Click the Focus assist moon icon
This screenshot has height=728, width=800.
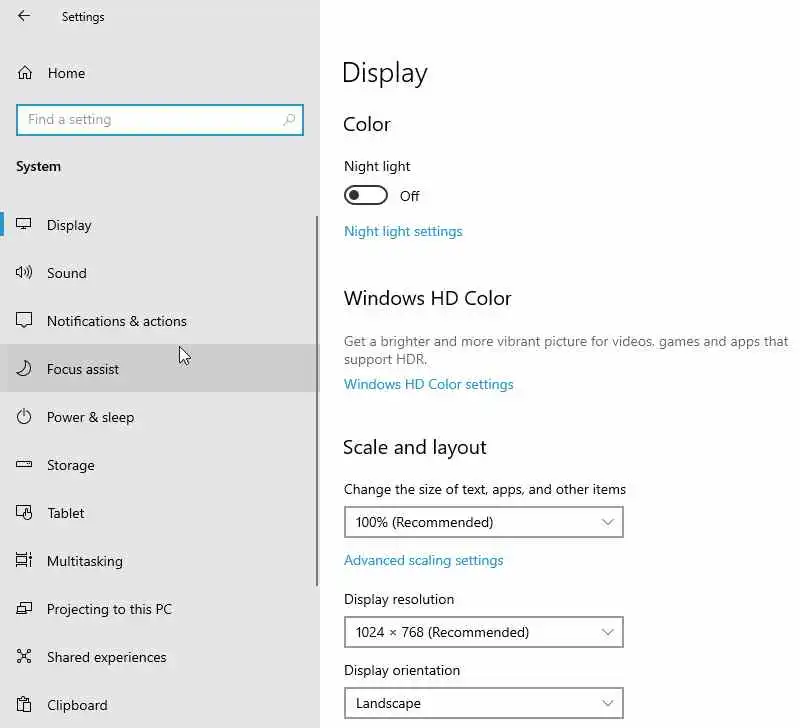point(23,368)
